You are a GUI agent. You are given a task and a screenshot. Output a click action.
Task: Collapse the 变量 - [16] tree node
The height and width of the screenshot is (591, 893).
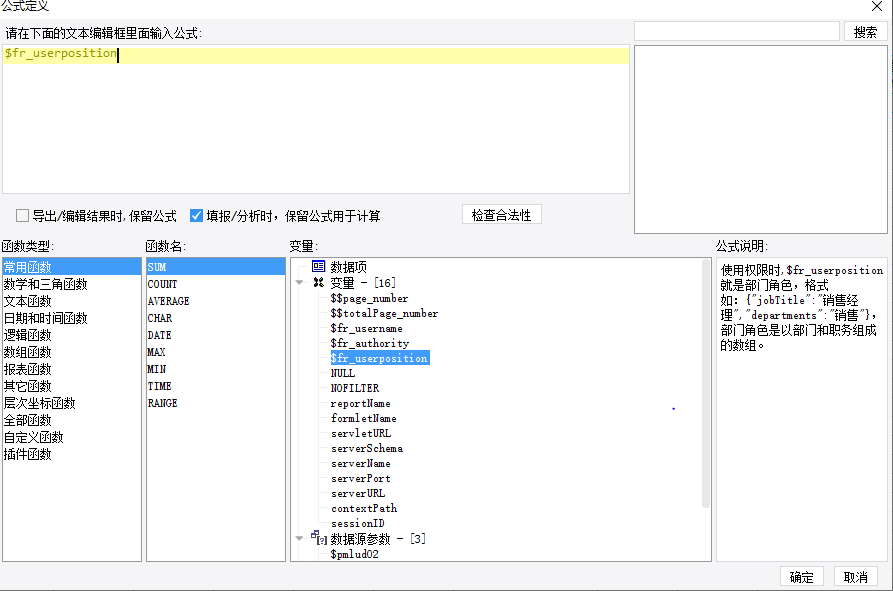pos(300,282)
